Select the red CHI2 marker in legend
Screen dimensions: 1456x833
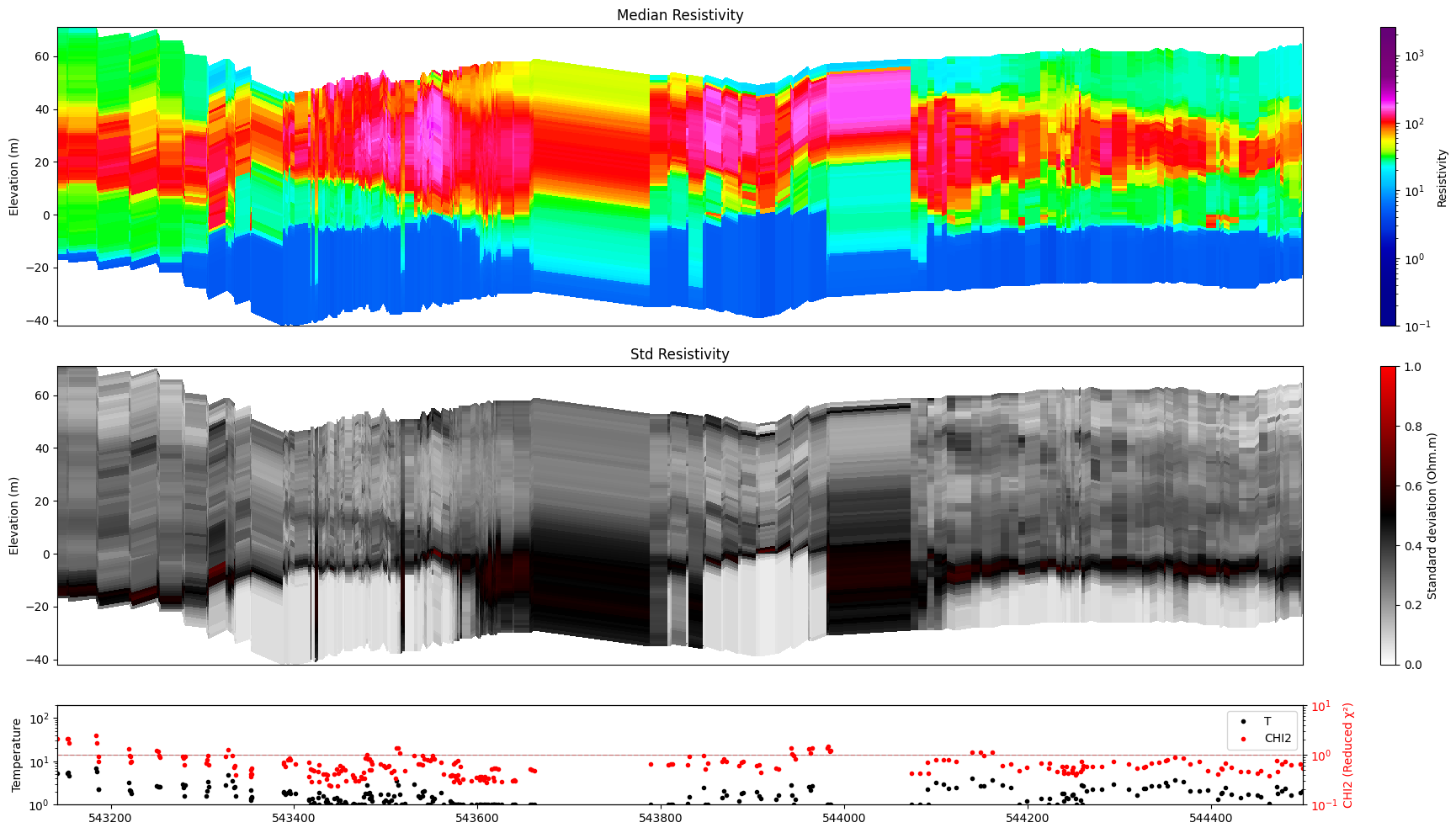pos(1243,739)
